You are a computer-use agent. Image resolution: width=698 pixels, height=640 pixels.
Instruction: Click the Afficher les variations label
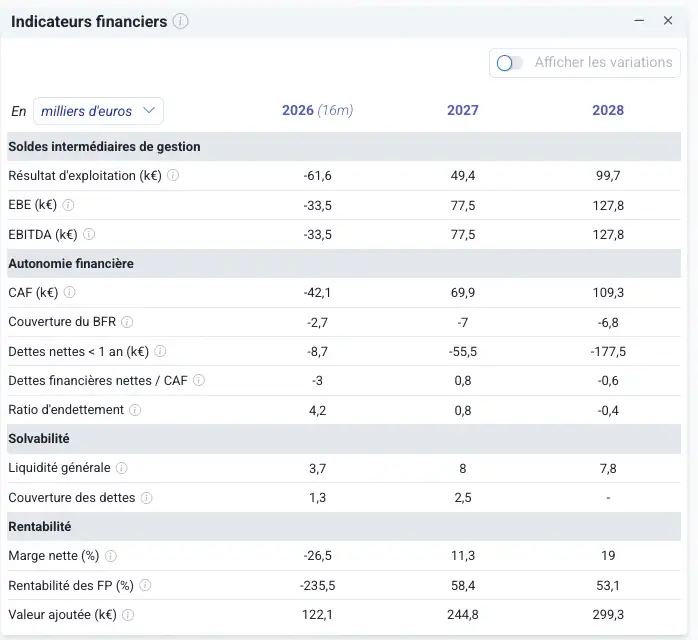(x=604, y=62)
